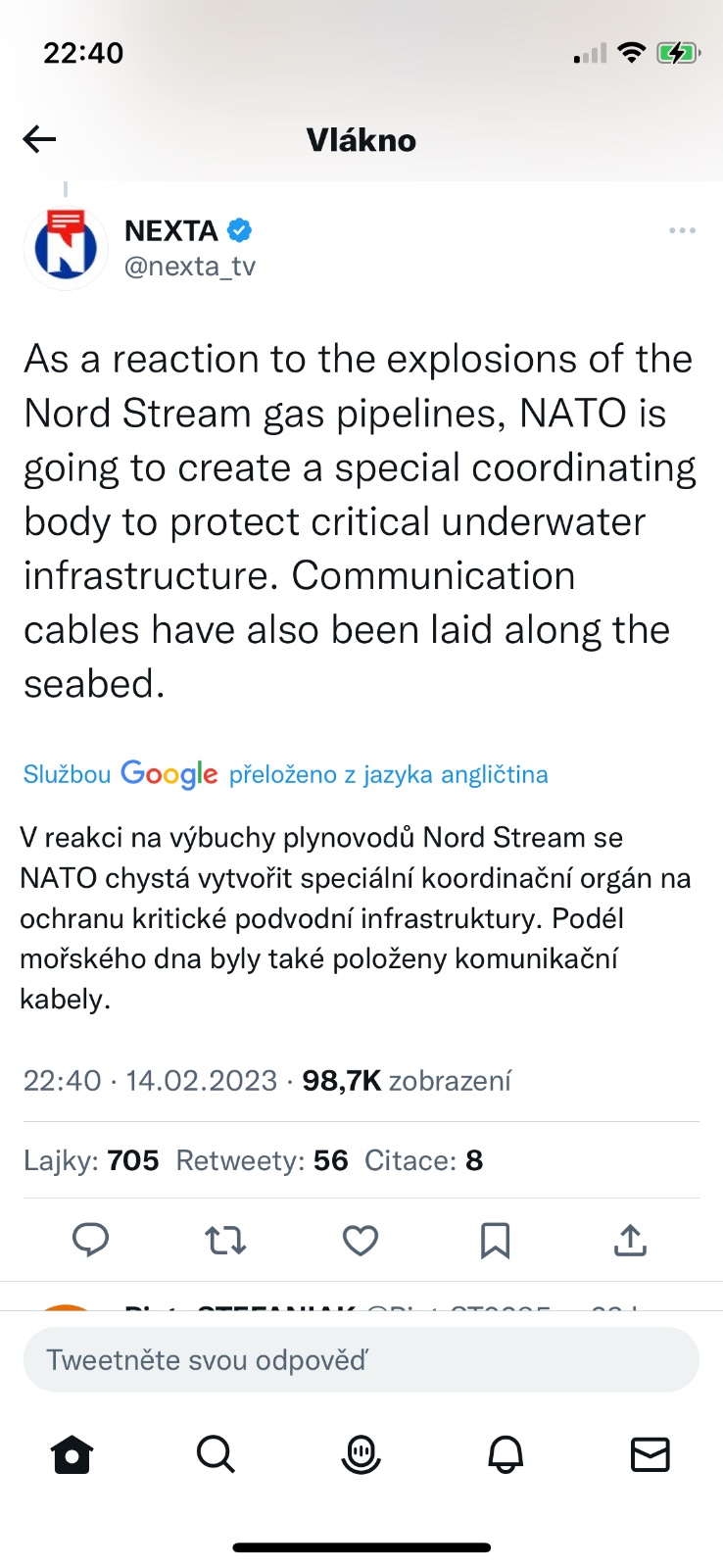
Task: Tap the 'Tweetněte svou odpověď' reply field
Action: (361, 1360)
